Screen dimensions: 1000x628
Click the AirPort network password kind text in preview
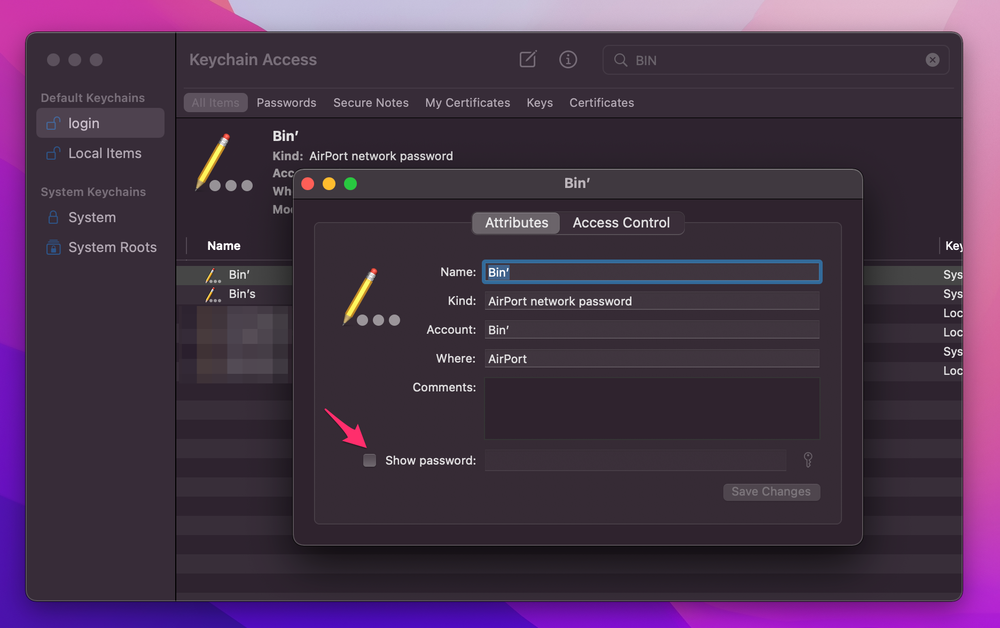pyautogui.click(x=381, y=156)
